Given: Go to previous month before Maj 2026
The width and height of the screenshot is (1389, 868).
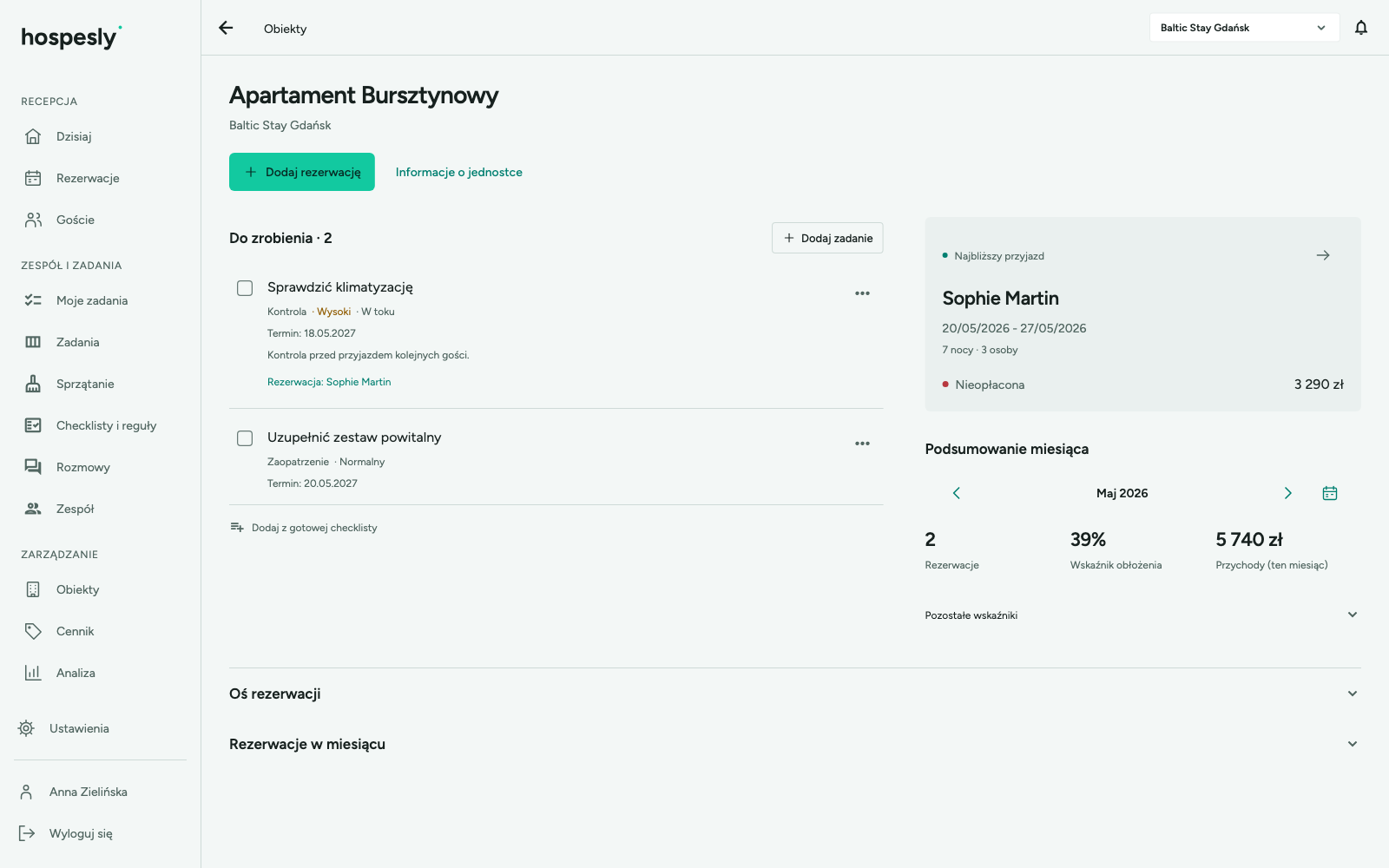Looking at the screenshot, I should tap(957, 493).
